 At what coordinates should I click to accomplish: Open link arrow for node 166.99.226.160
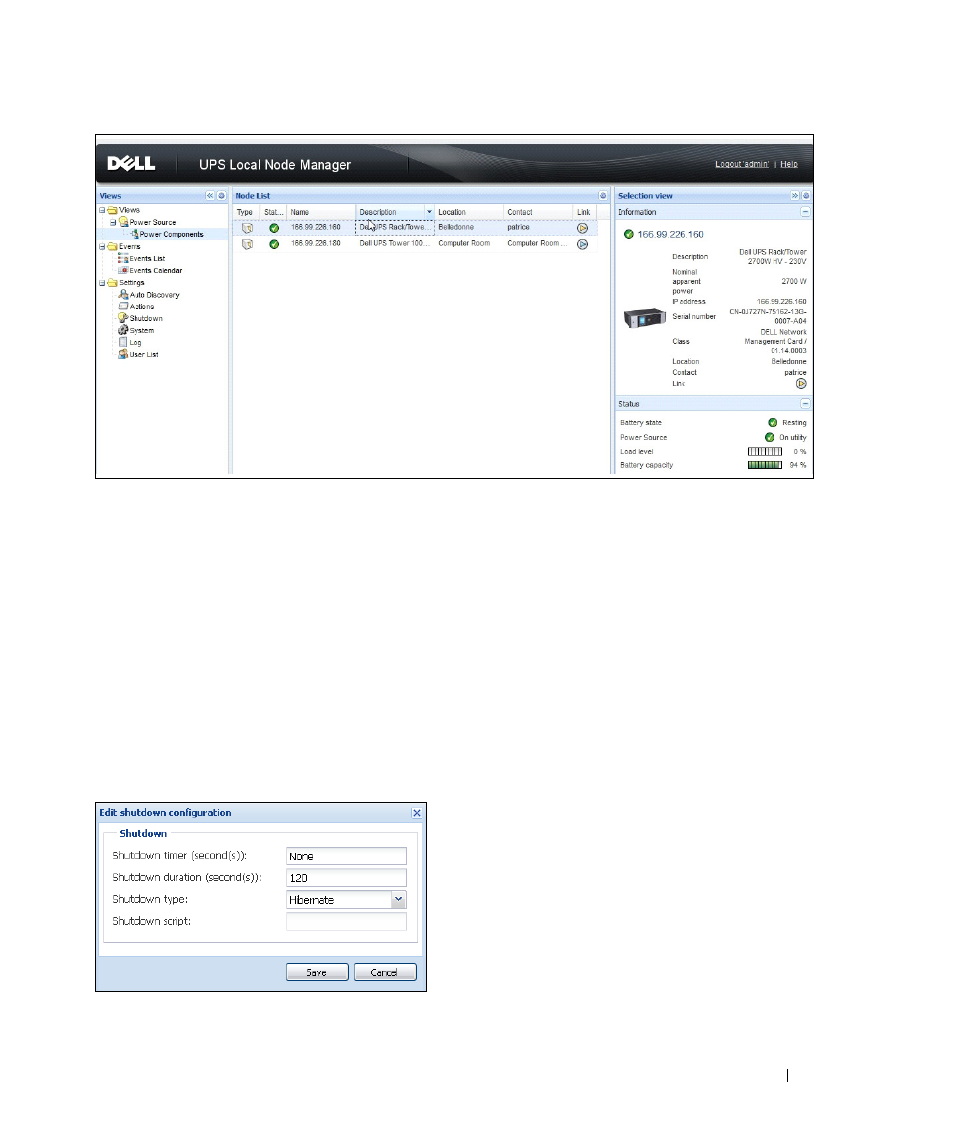click(x=582, y=228)
